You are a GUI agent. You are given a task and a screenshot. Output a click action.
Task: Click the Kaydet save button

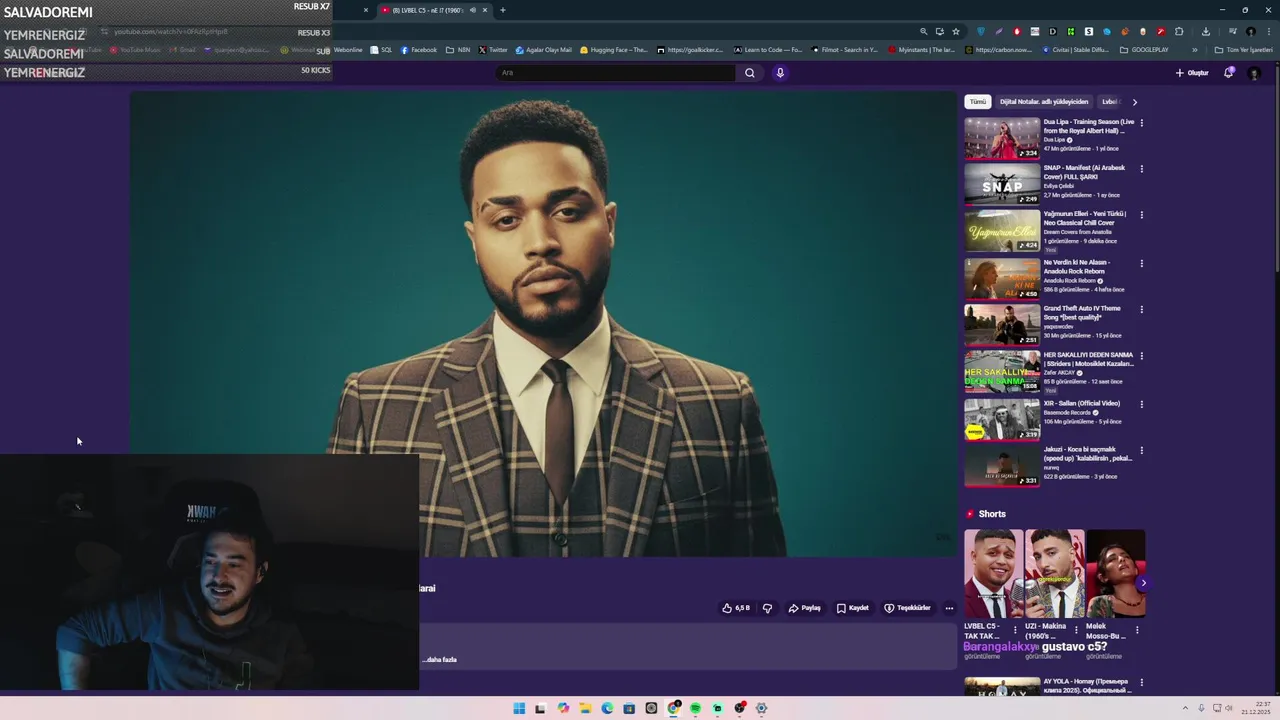point(853,608)
